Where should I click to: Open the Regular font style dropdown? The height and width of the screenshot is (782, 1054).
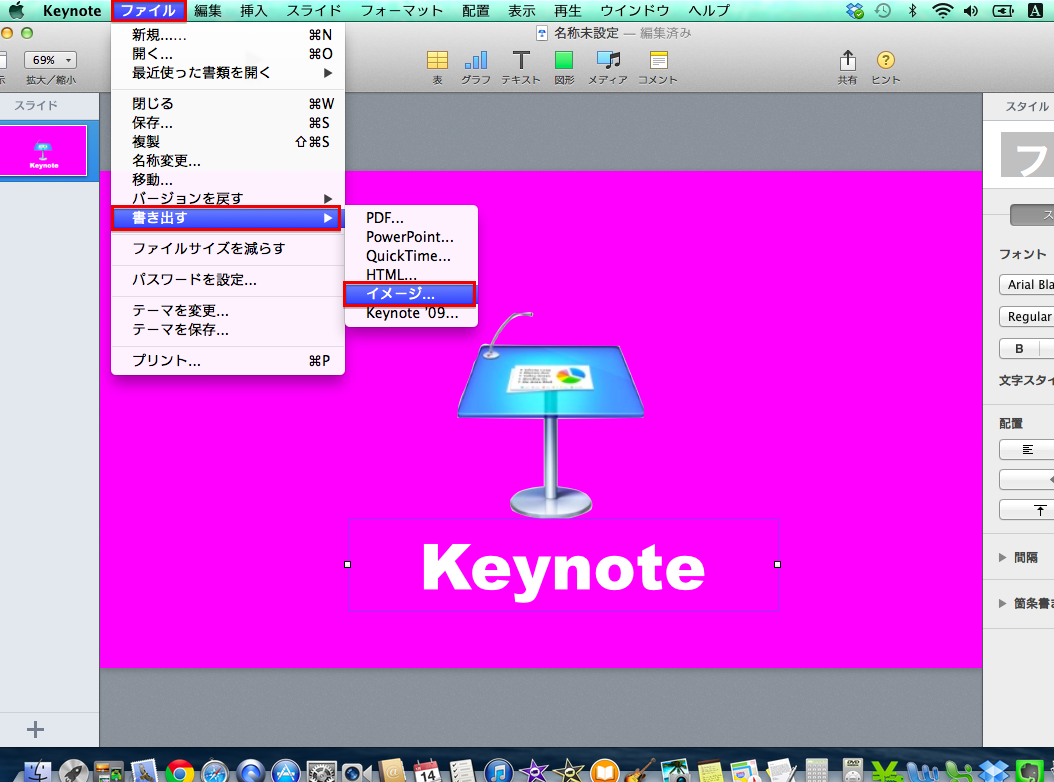(1026, 316)
